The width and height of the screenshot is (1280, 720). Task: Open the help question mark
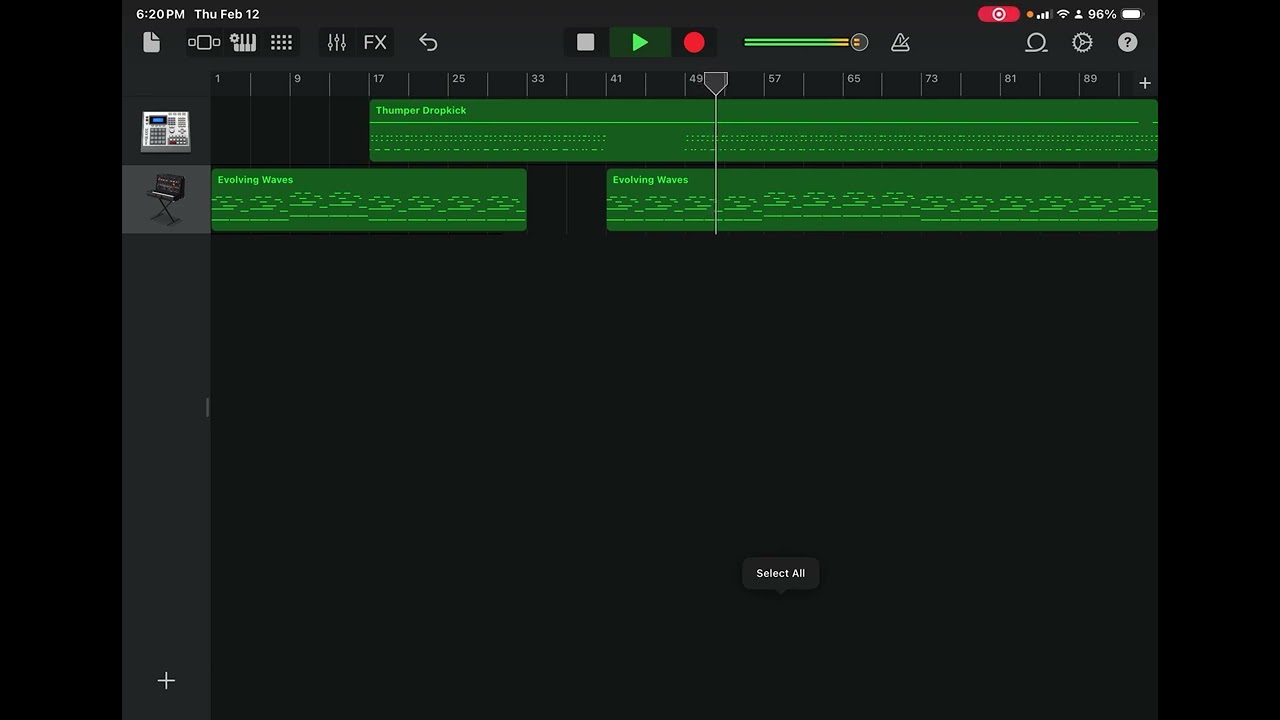pyautogui.click(x=1127, y=42)
